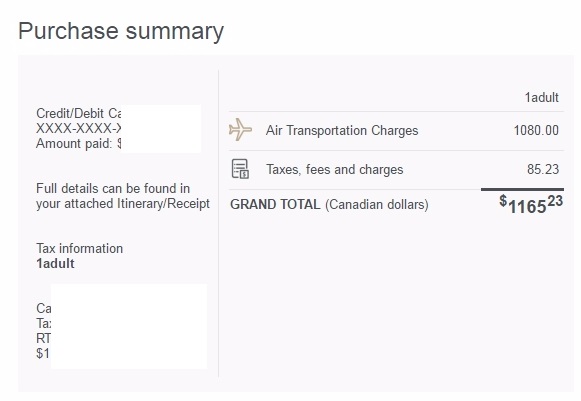Select the Taxes, fees and charges label

click(335, 169)
